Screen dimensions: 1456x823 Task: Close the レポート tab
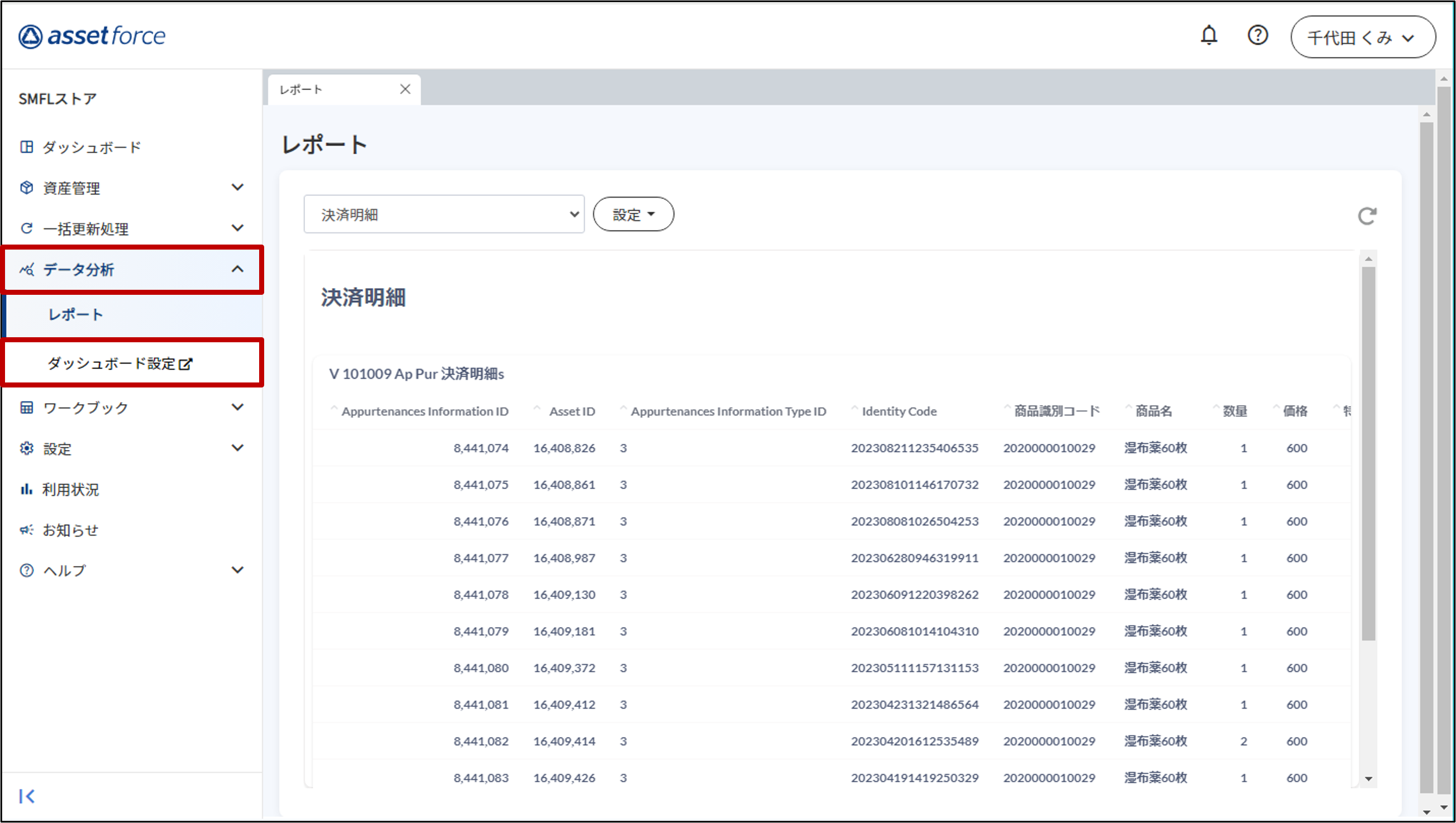click(x=405, y=89)
